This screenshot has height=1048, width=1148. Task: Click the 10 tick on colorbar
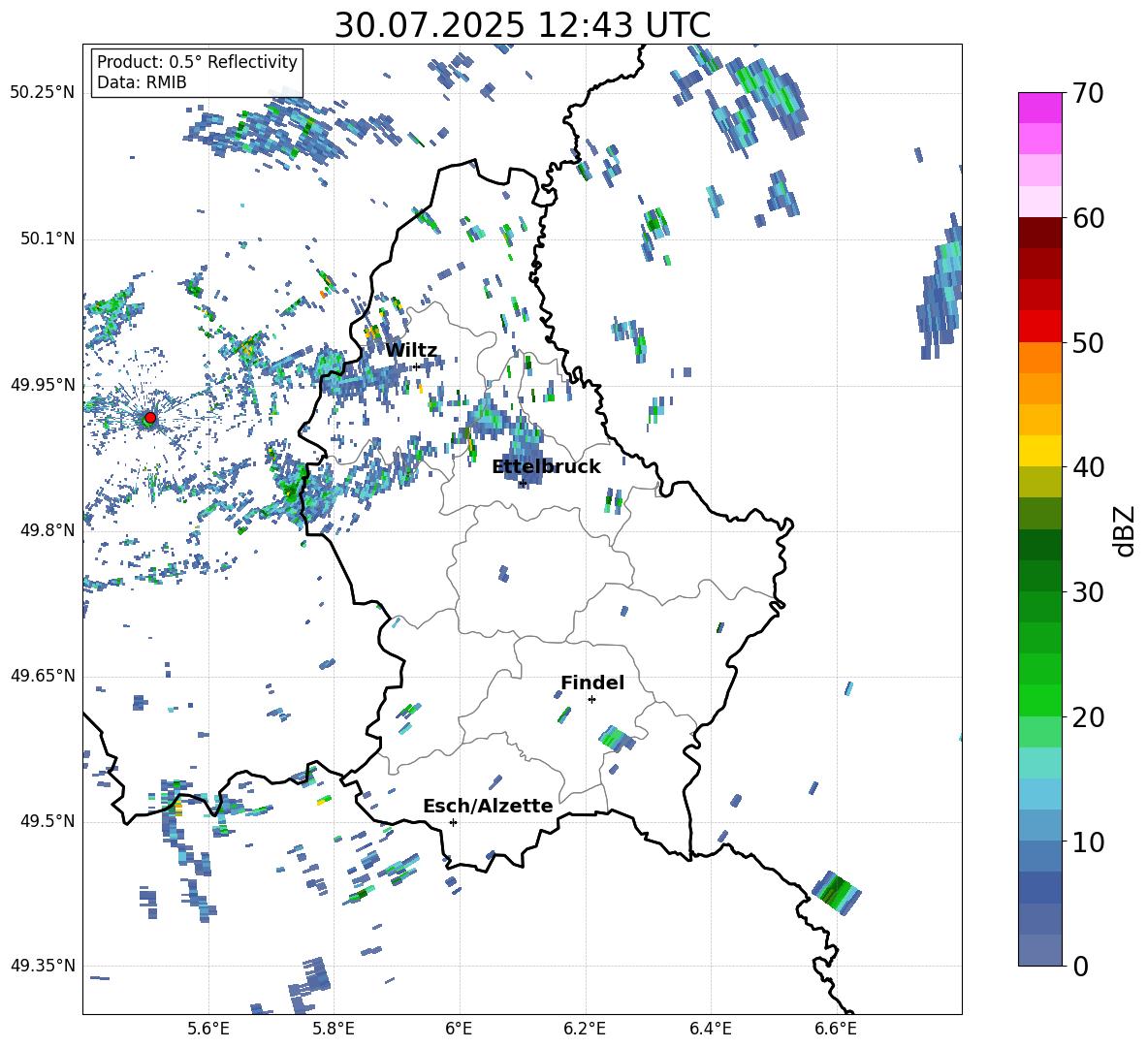pos(1088,842)
